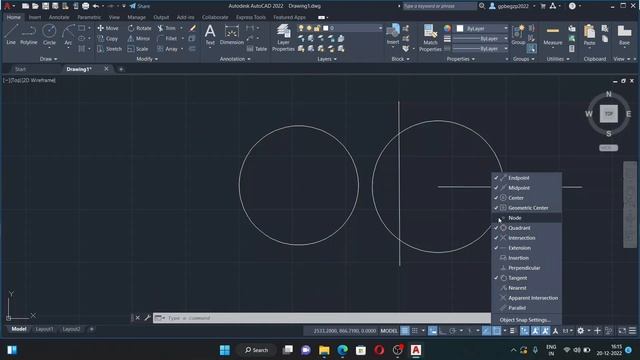The width and height of the screenshot is (640, 360).
Task: Toggle Center object snap
Action: pyautogui.click(x=527, y=198)
